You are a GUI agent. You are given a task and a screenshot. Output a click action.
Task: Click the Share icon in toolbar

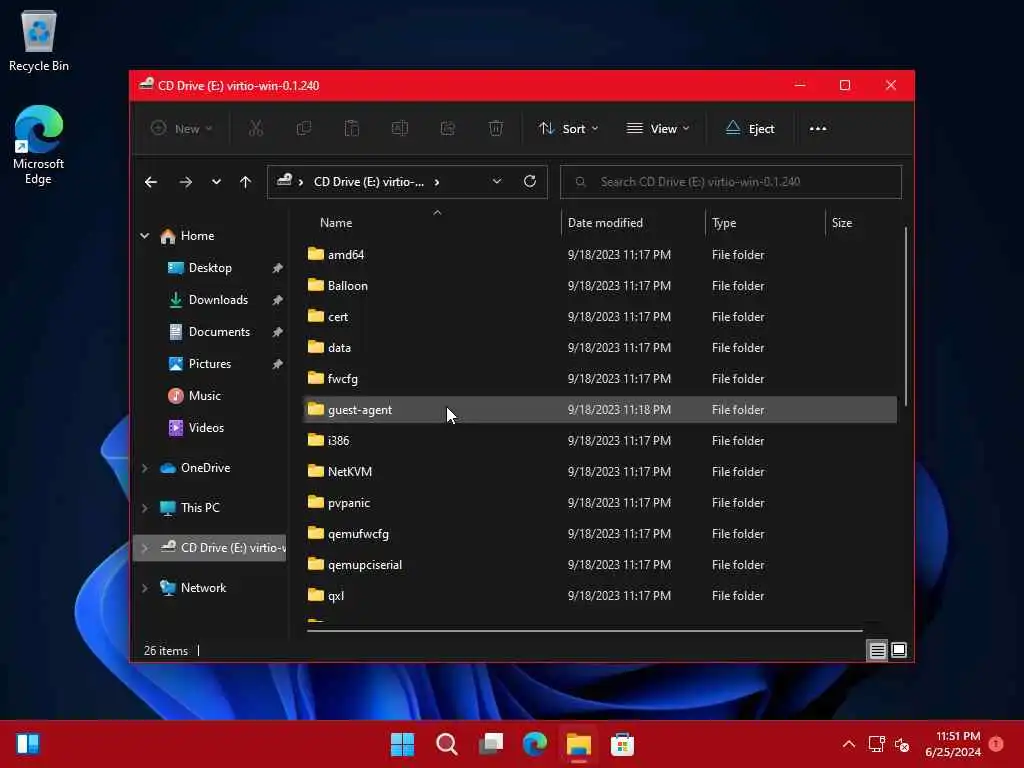coord(448,129)
